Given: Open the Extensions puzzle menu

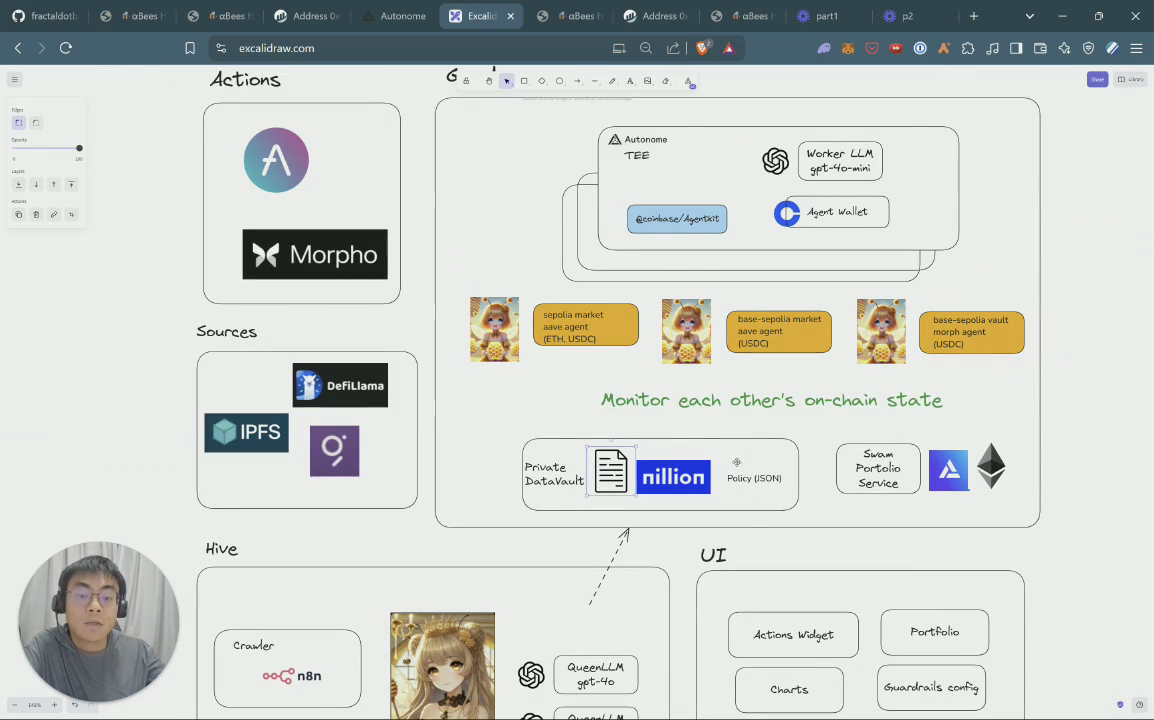Looking at the screenshot, I should pyautogui.click(x=969, y=48).
